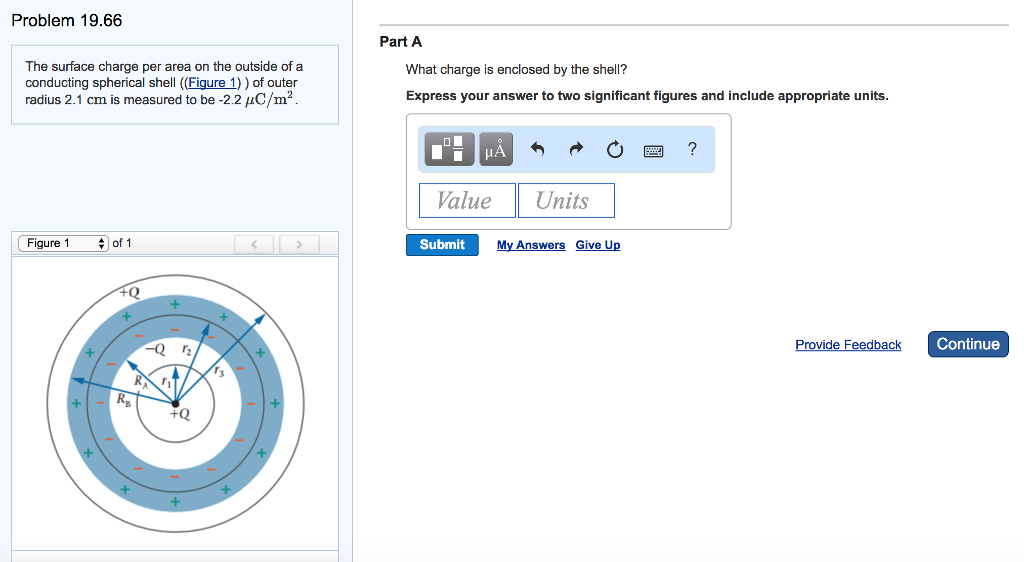Open the µÅ symbols palette
This screenshot has width=1024, height=562.
coord(496,149)
